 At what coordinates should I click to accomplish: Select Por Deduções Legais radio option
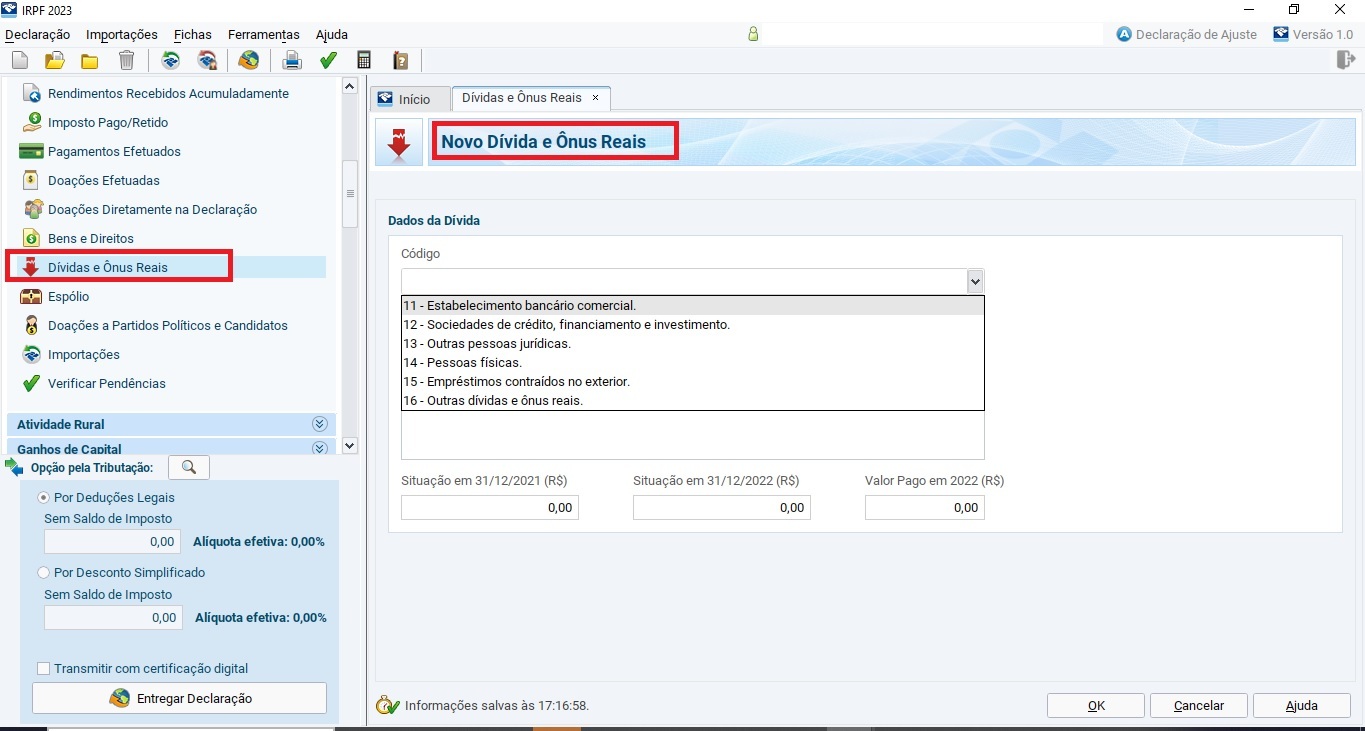point(43,497)
